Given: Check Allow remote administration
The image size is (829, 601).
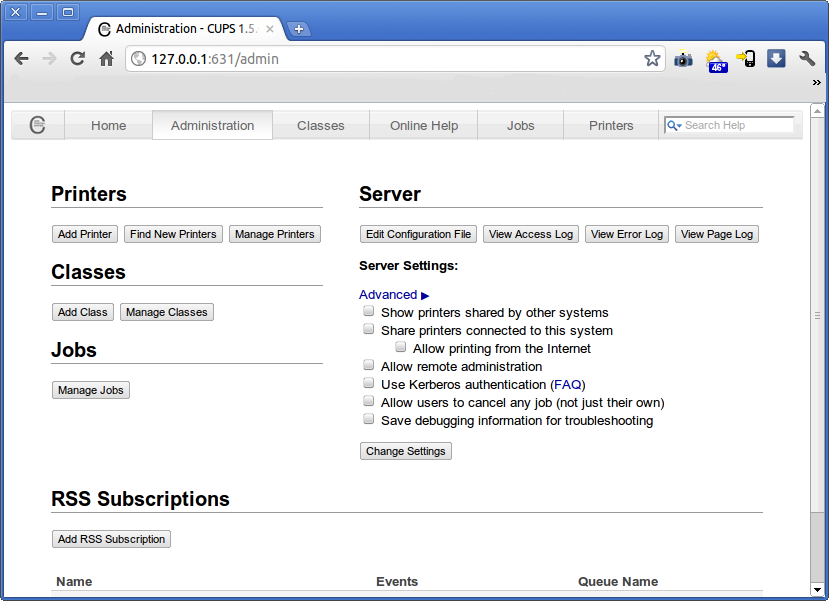Looking at the screenshot, I should (x=368, y=366).
